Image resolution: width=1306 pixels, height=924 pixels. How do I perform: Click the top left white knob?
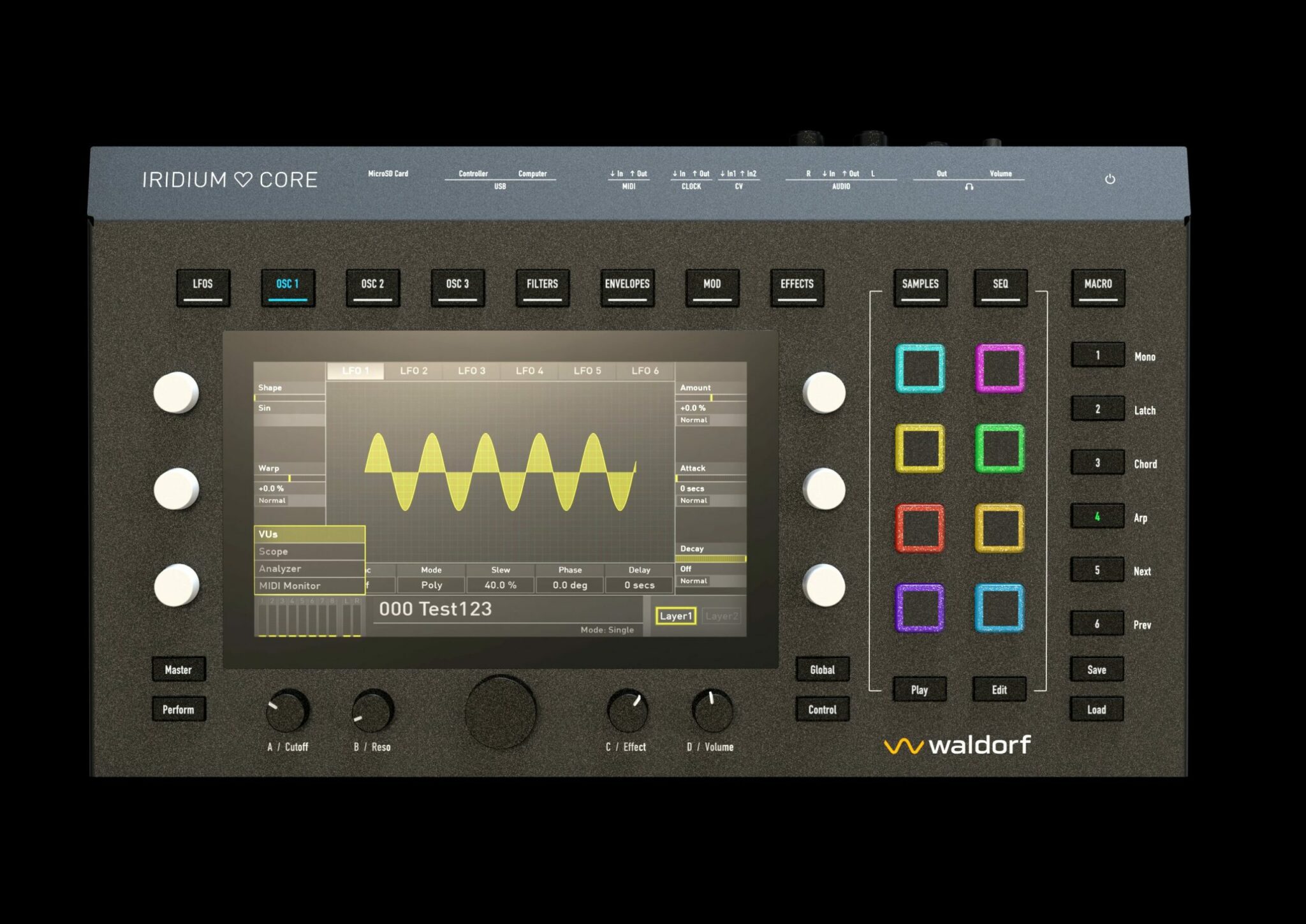point(176,392)
